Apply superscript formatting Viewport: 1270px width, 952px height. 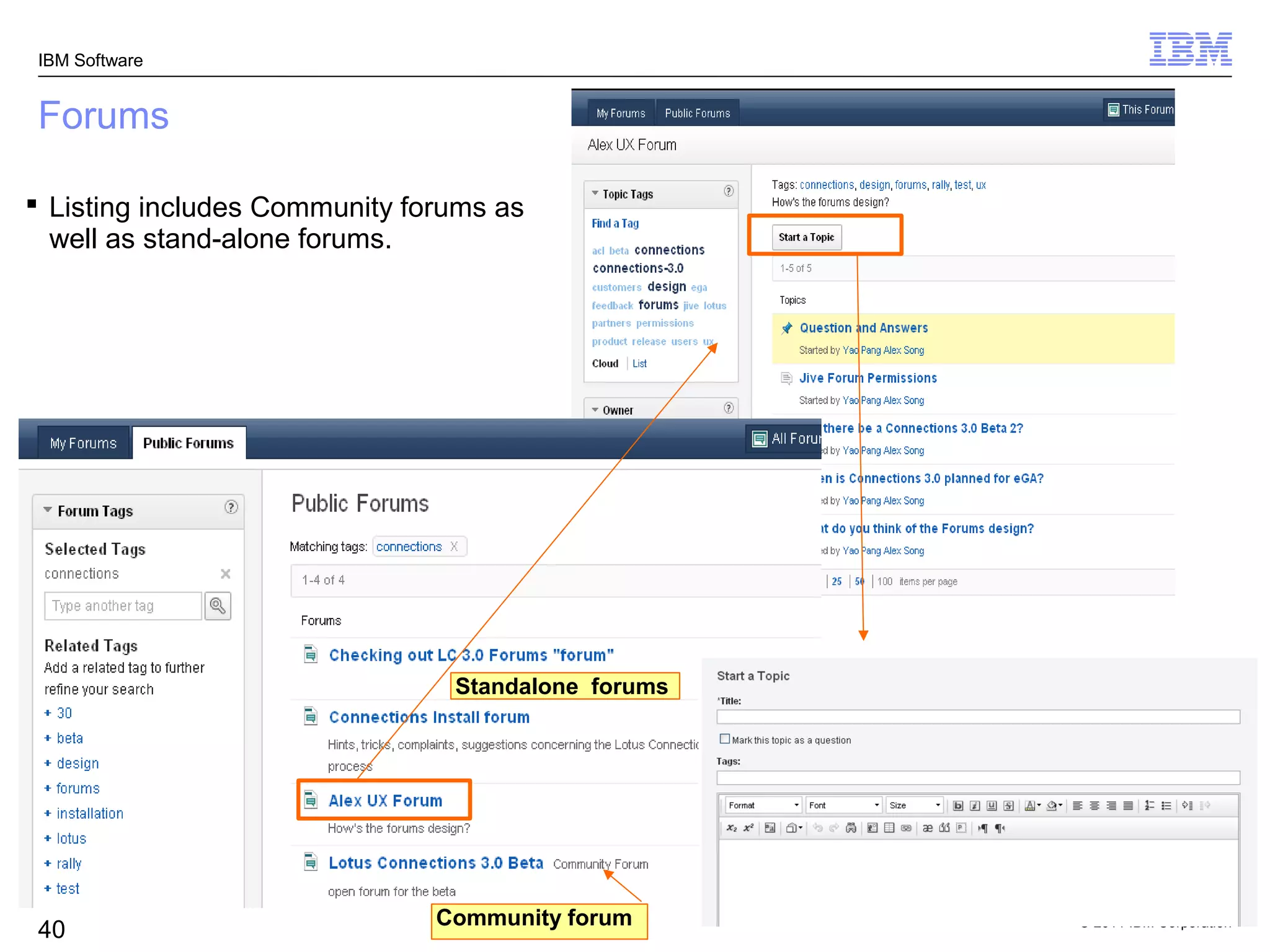click(748, 827)
